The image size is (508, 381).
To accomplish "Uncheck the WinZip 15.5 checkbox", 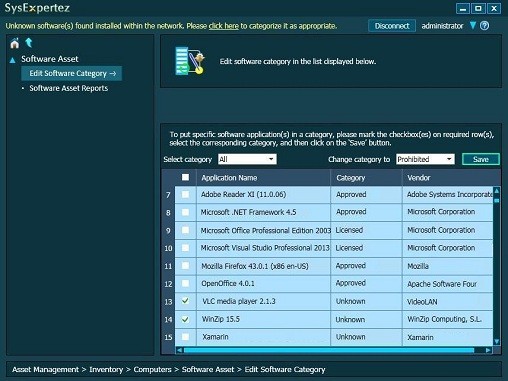I will (x=186, y=319).
